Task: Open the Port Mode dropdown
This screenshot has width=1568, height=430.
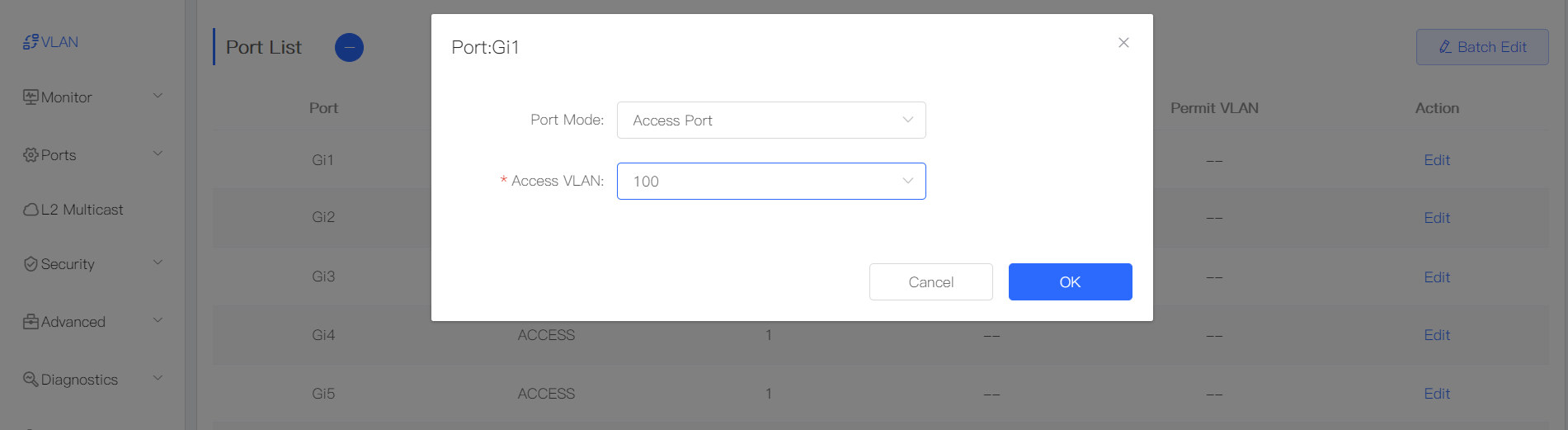Action: click(x=770, y=120)
